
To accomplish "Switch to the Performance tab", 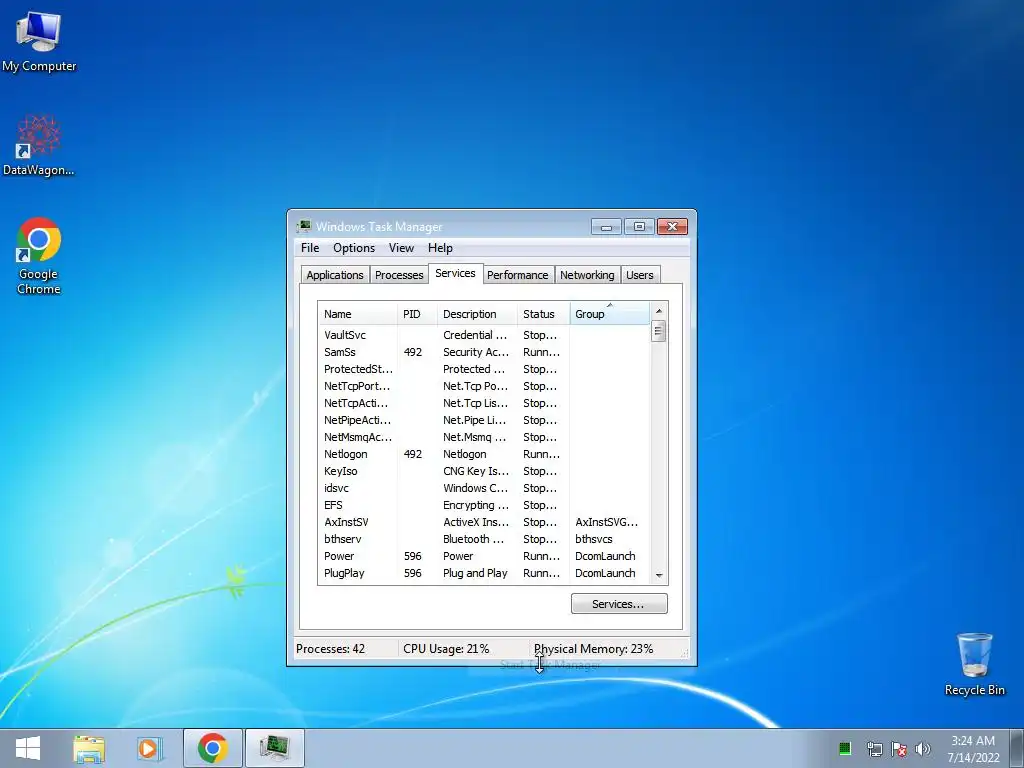I will pyautogui.click(x=517, y=275).
